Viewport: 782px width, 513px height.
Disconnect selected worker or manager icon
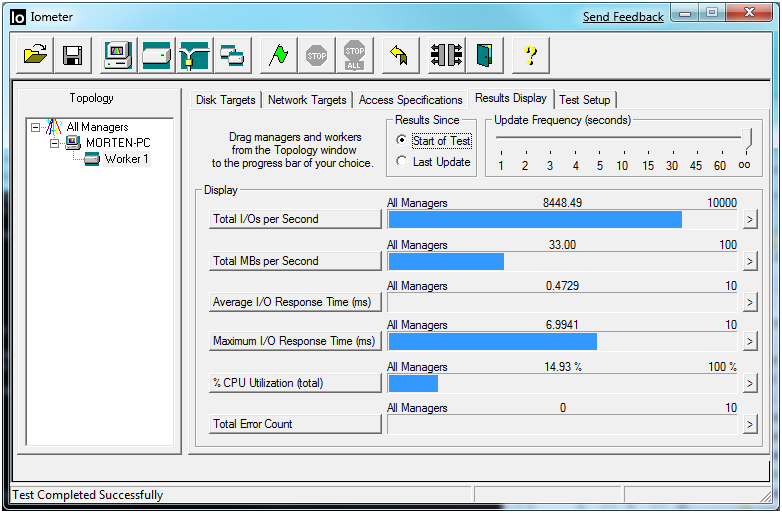point(446,55)
